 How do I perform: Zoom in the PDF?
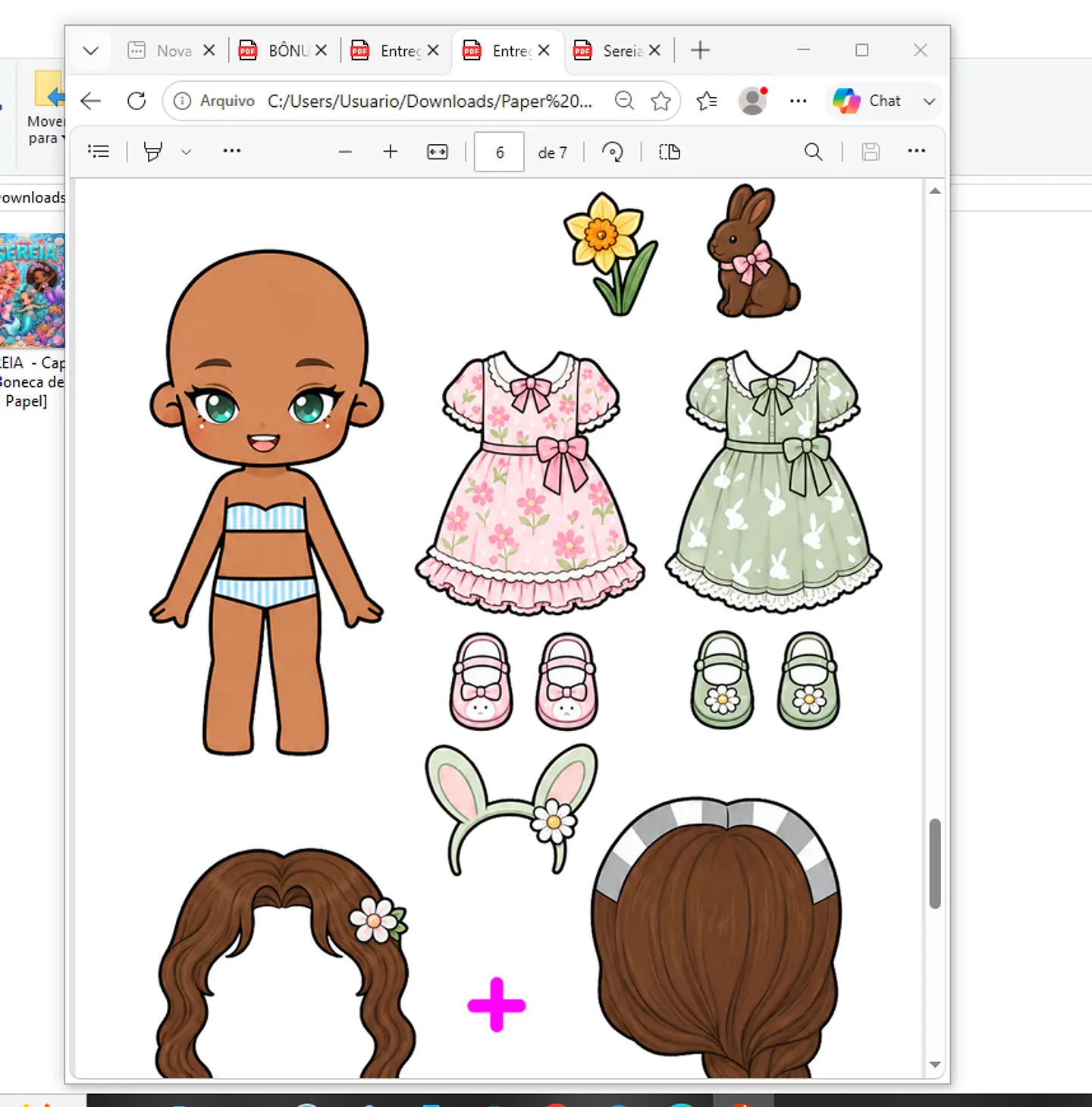tap(391, 152)
